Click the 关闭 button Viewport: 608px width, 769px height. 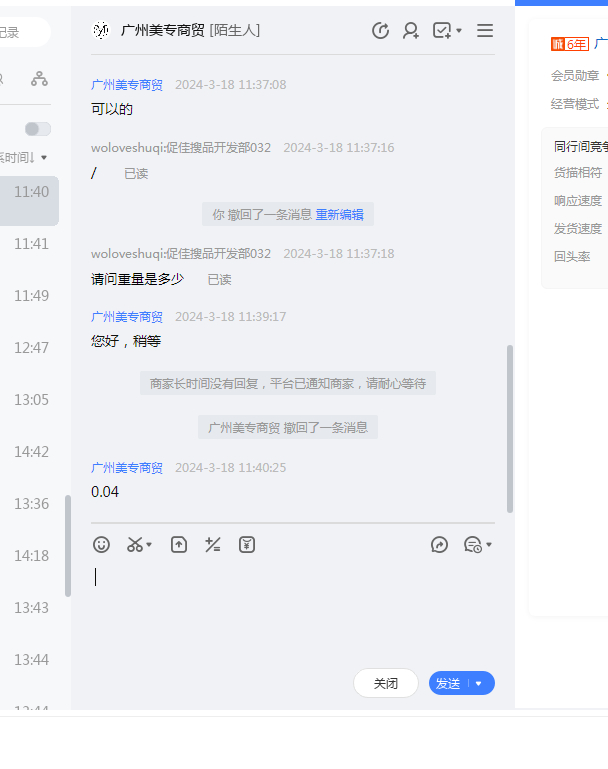(386, 683)
